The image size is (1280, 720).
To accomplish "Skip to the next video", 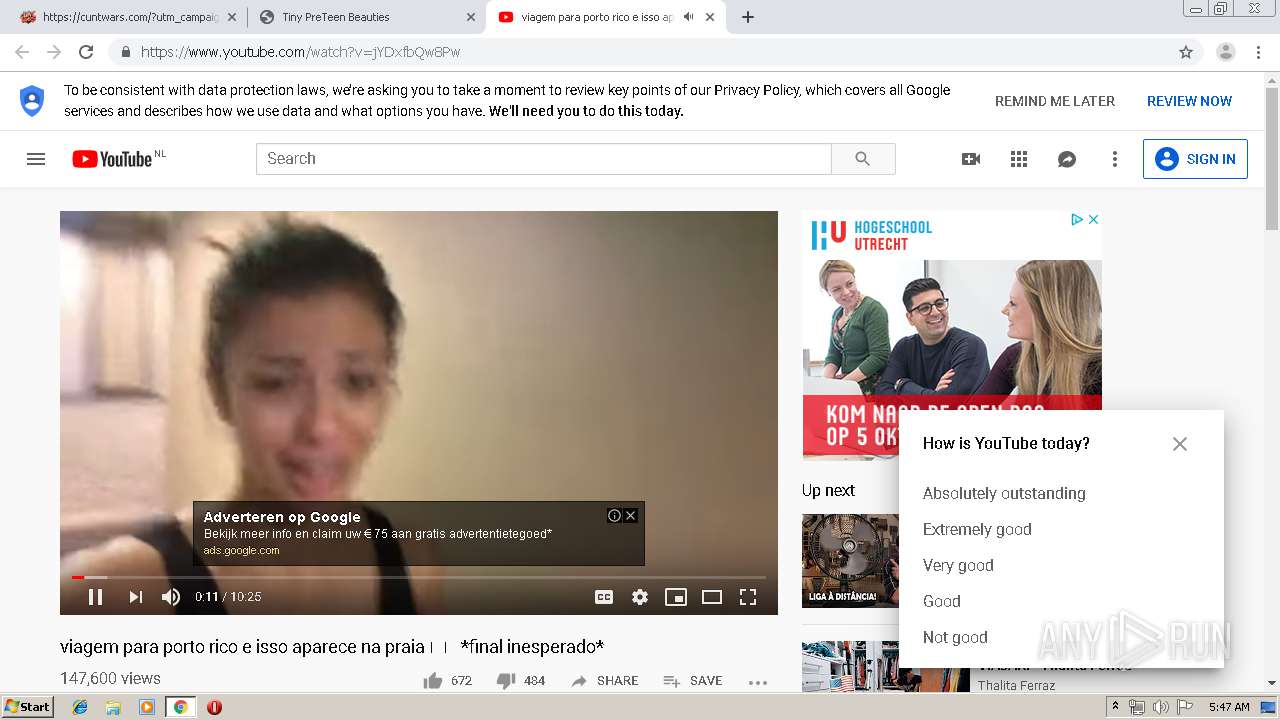I will point(135,597).
